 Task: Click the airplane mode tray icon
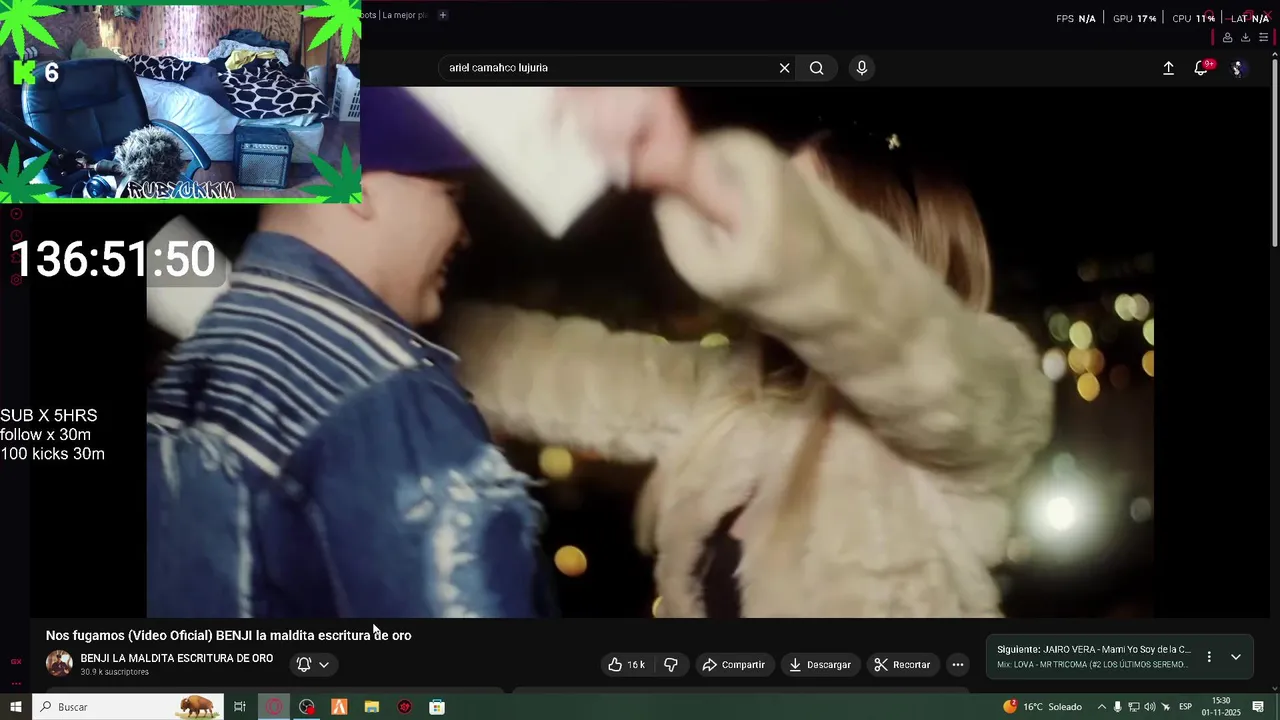click(x=1166, y=707)
